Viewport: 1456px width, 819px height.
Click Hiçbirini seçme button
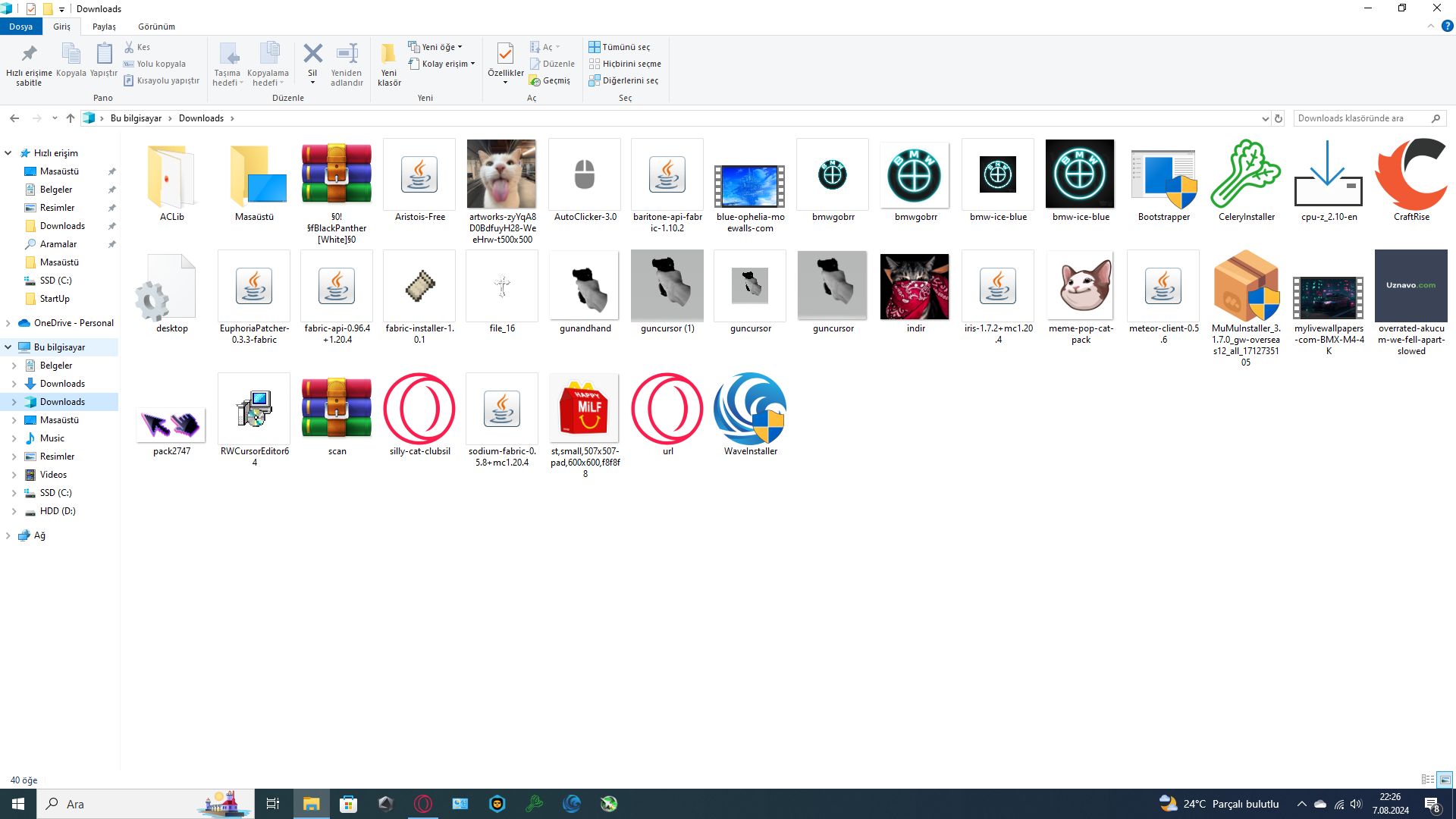631,64
